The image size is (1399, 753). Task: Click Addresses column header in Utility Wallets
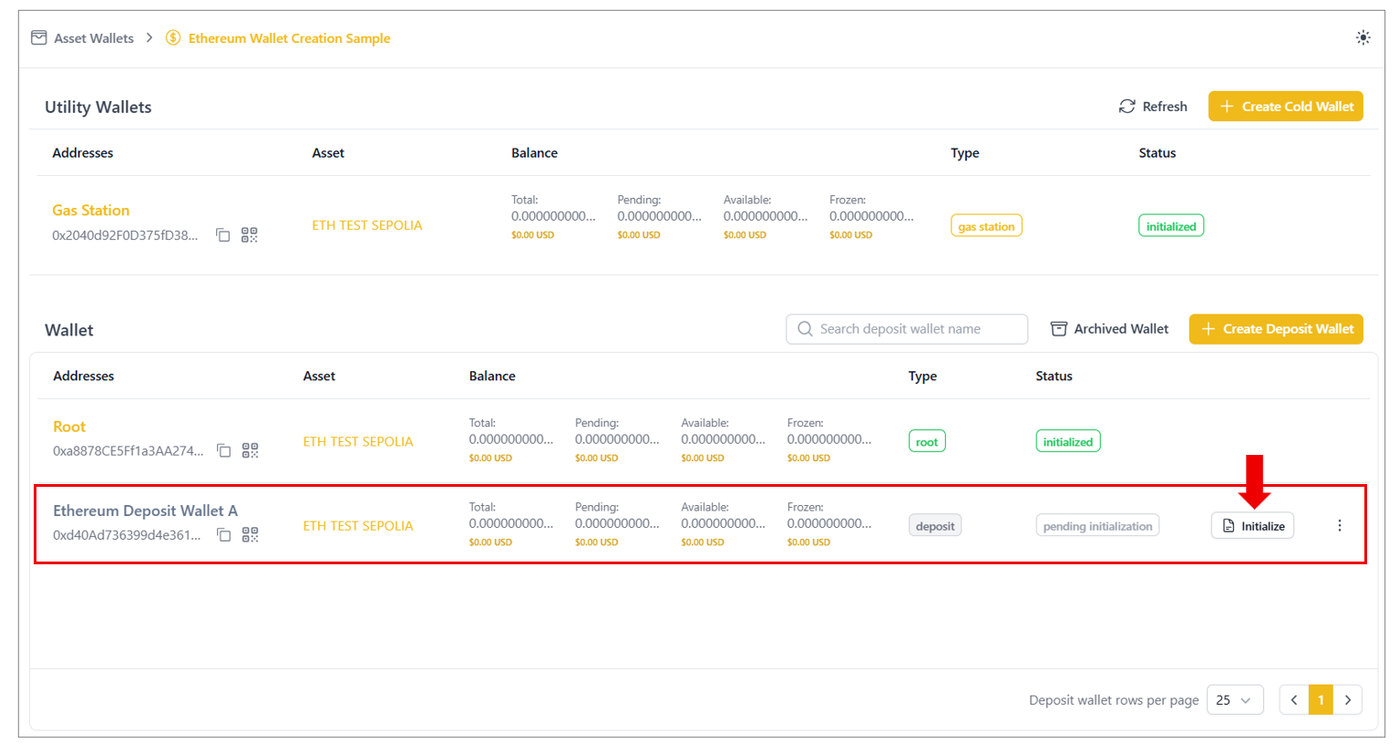[83, 153]
